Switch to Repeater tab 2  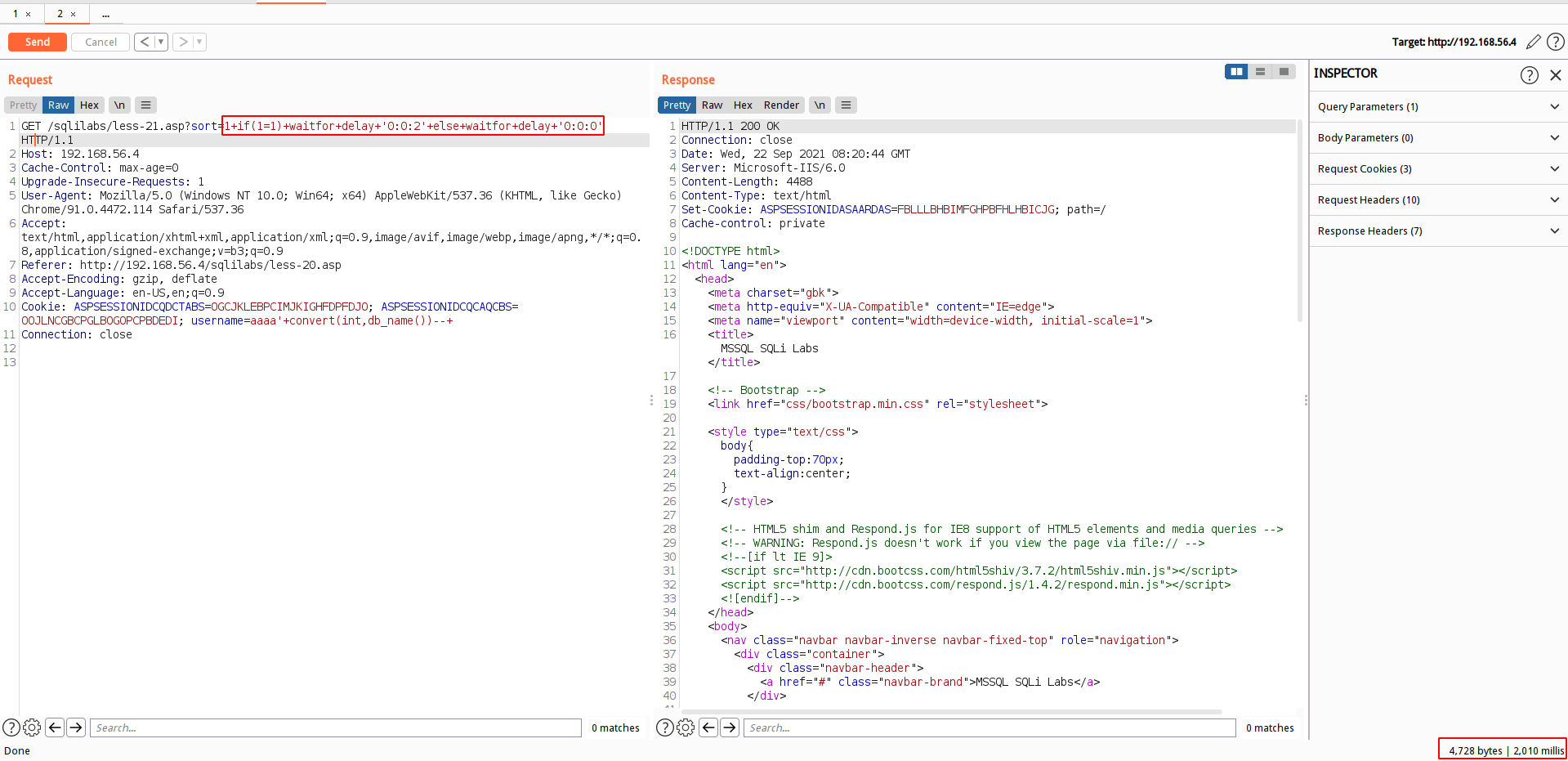(x=60, y=14)
